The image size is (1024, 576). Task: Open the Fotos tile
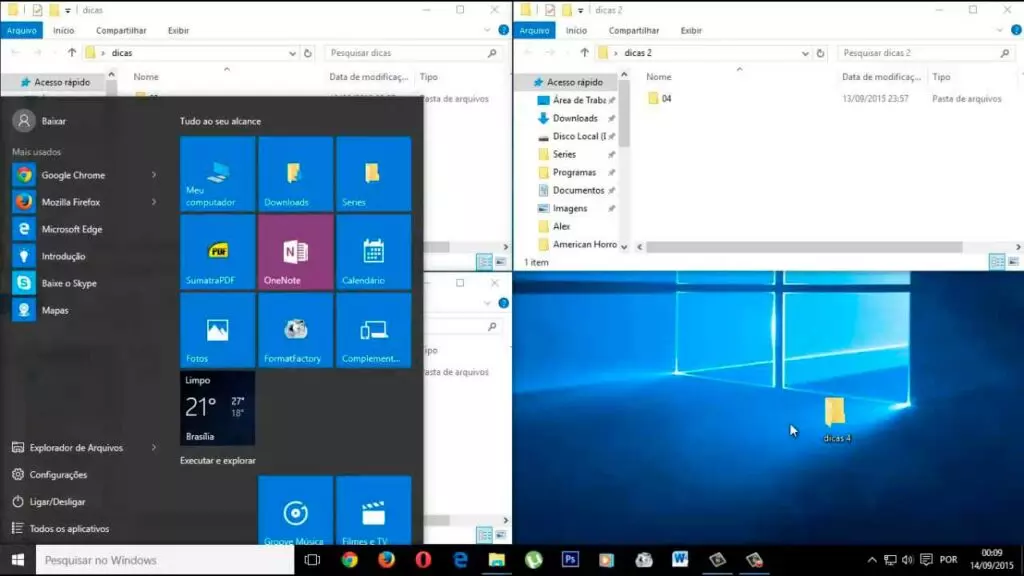click(x=217, y=330)
